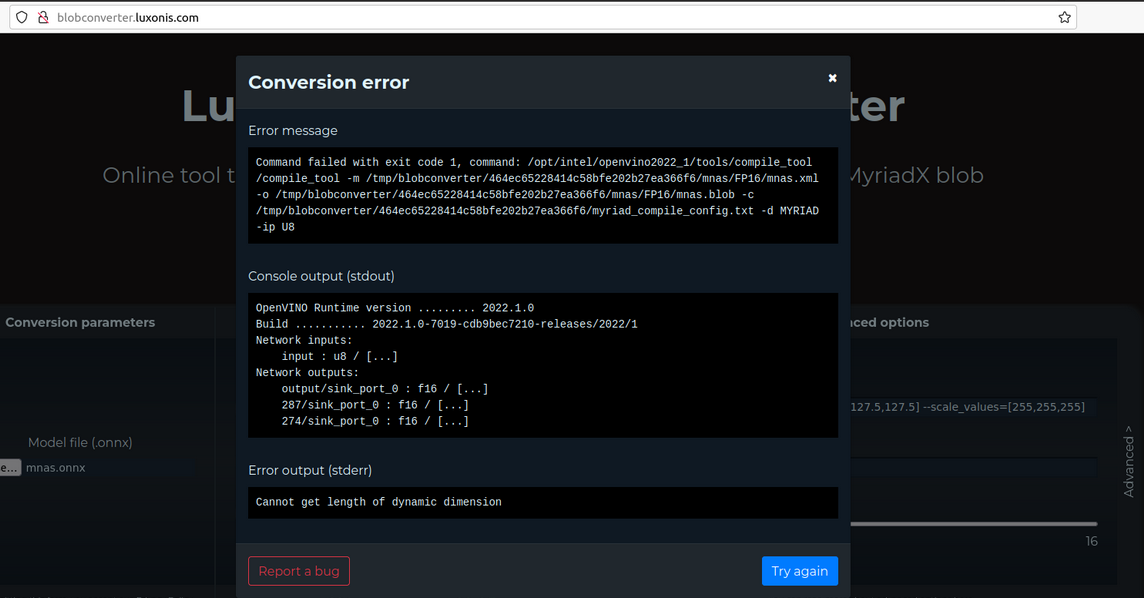Expand the vertical Advanced panel toggle
Viewport: 1144px width, 598px height.
coord(1129,462)
